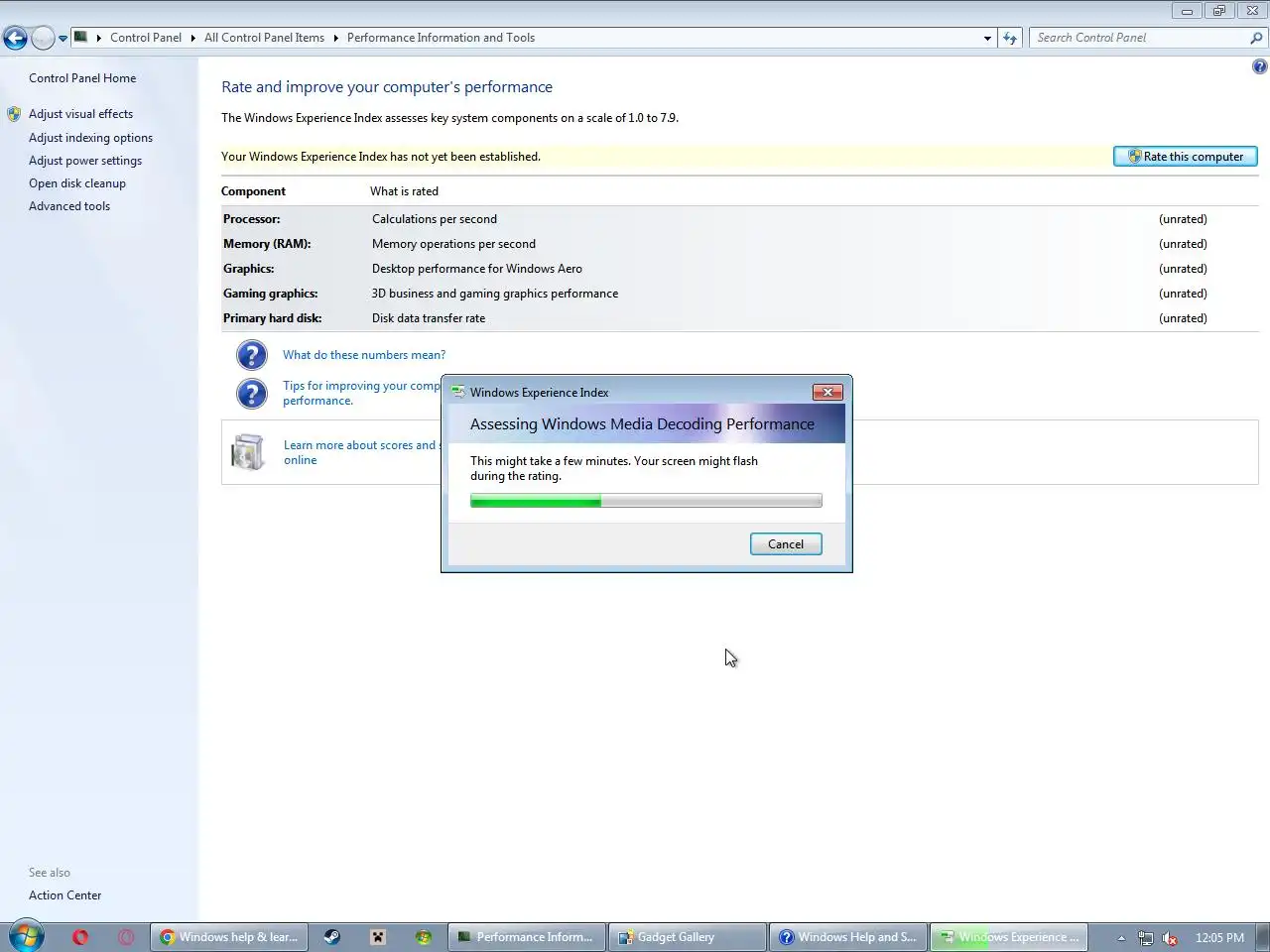Select the Gaming graphics row label
The height and width of the screenshot is (952, 1270).
coord(270,294)
